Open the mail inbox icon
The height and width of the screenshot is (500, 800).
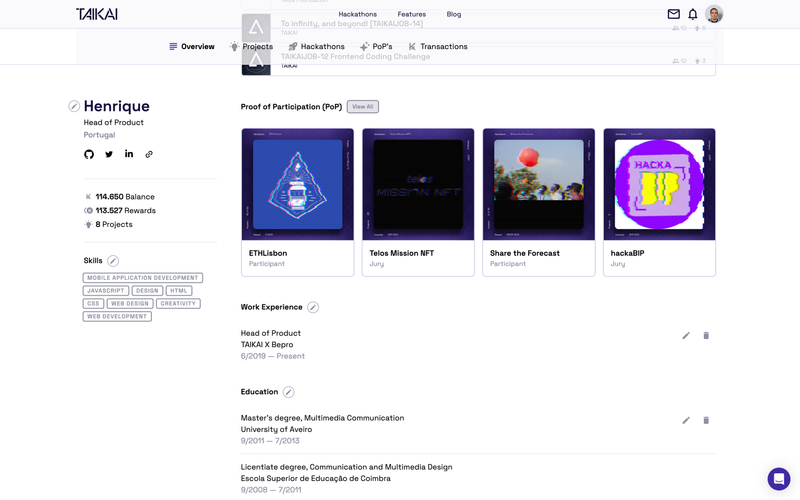tap(673, 14)
